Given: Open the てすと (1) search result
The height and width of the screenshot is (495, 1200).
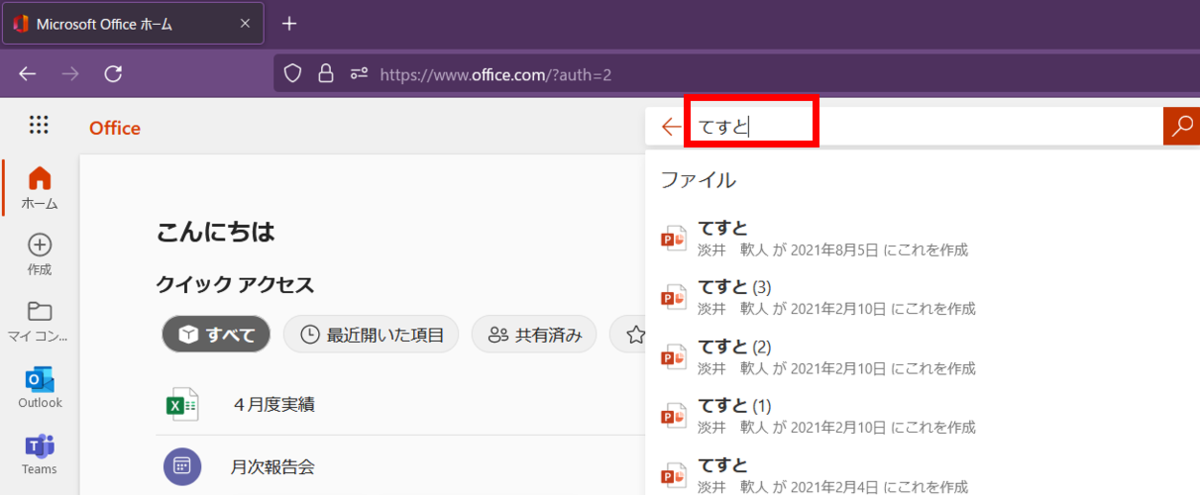Looking at the screenshot, I should tap(922, 415).
